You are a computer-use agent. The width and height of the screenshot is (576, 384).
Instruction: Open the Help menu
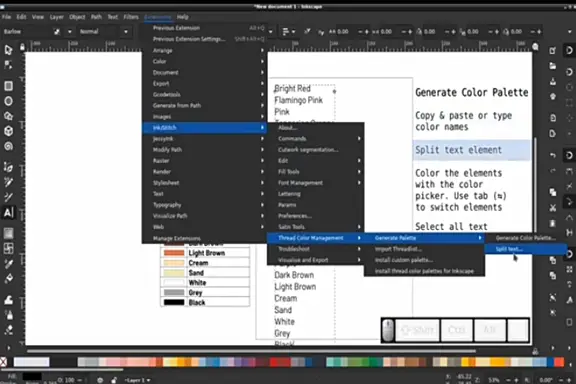coord(183,17)
